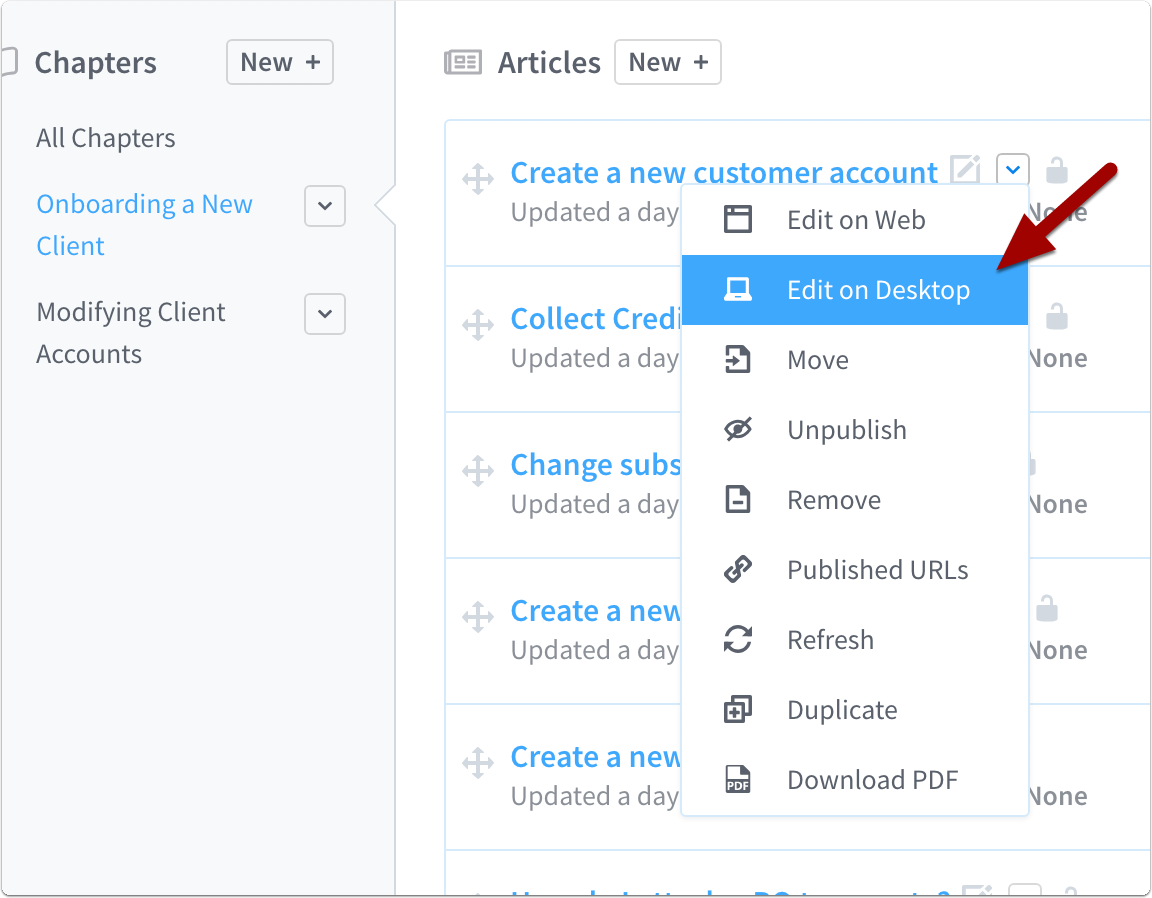Click the drag handle of Create a new customer account
Viewport: 1152px width, 898px height.
pyautogui.click(x=478, y=179)
